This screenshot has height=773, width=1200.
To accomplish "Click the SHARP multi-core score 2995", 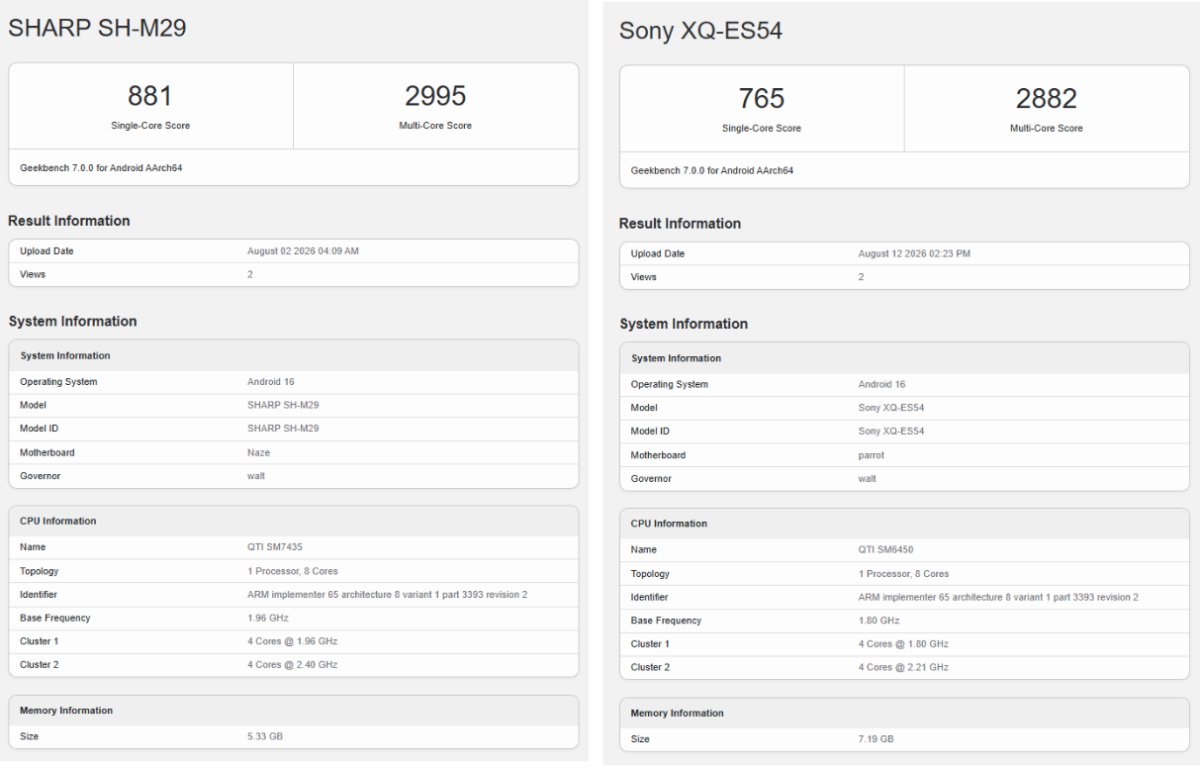I will point(435,96).
